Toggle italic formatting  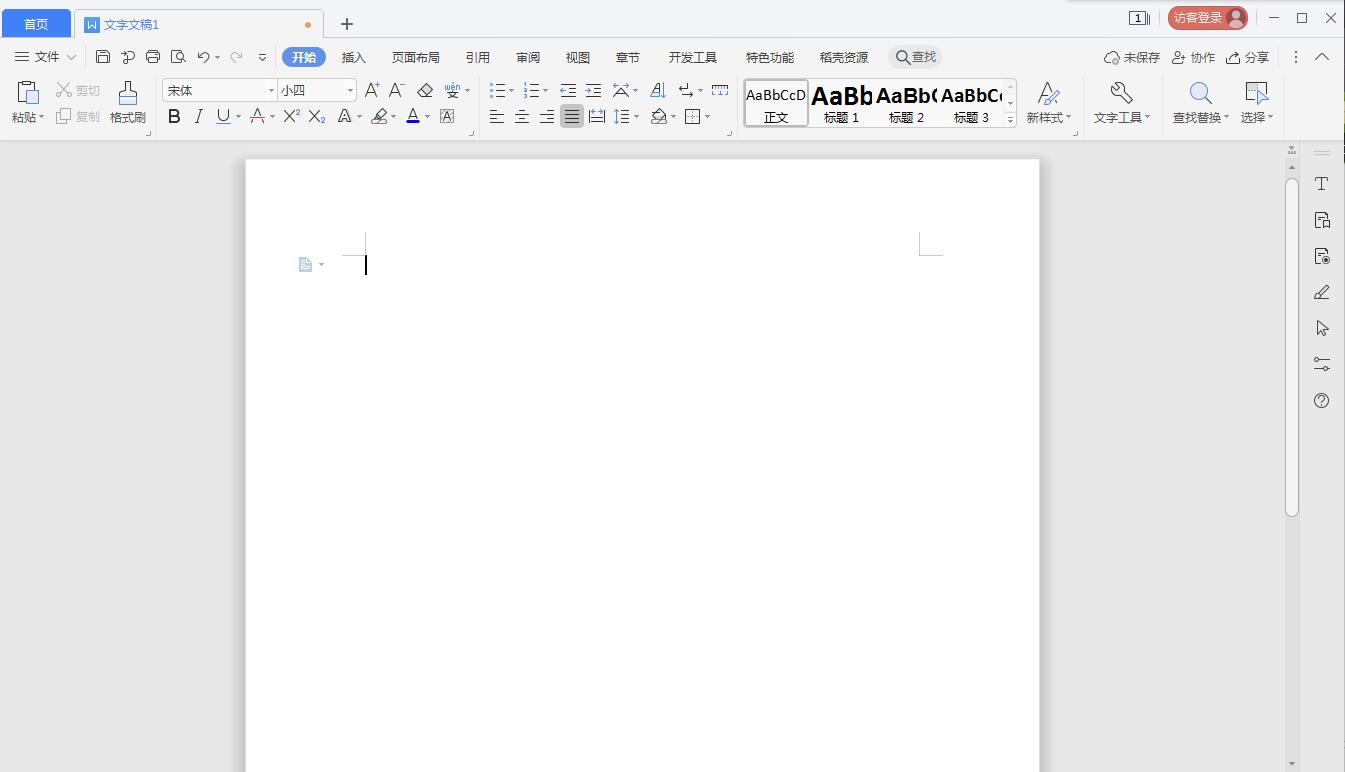(x=198, y=117)
